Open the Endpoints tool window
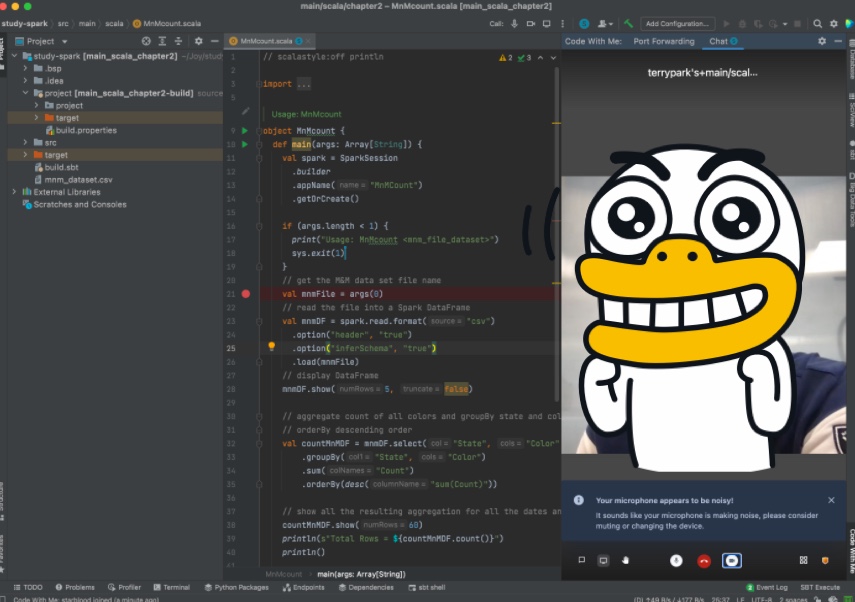 [x=304, y=587]
